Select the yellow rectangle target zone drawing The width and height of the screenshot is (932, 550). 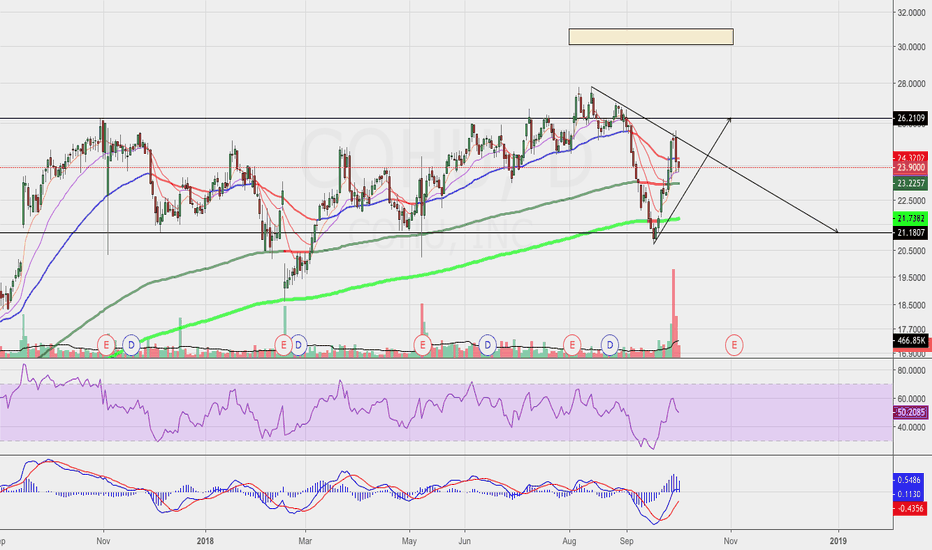[x=651, y=36]
